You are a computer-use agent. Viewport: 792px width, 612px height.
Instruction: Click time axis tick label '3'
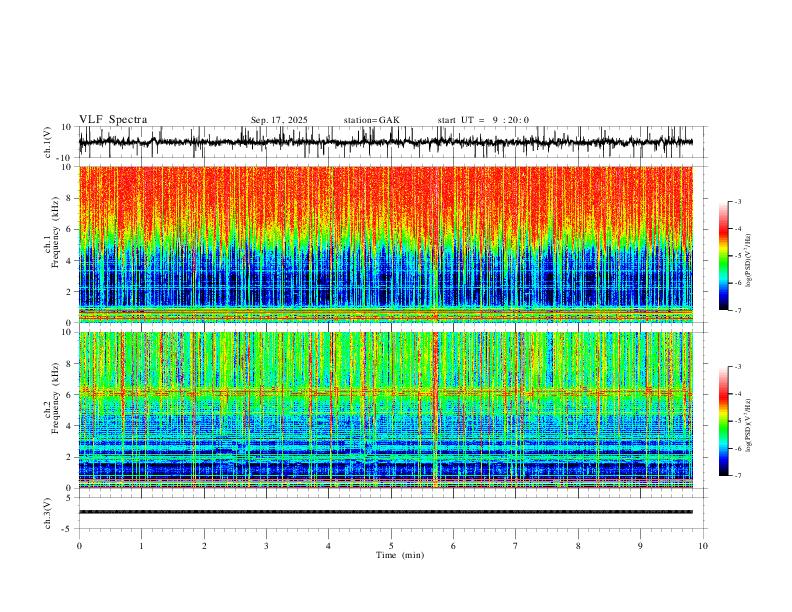[x=266, y=546]
